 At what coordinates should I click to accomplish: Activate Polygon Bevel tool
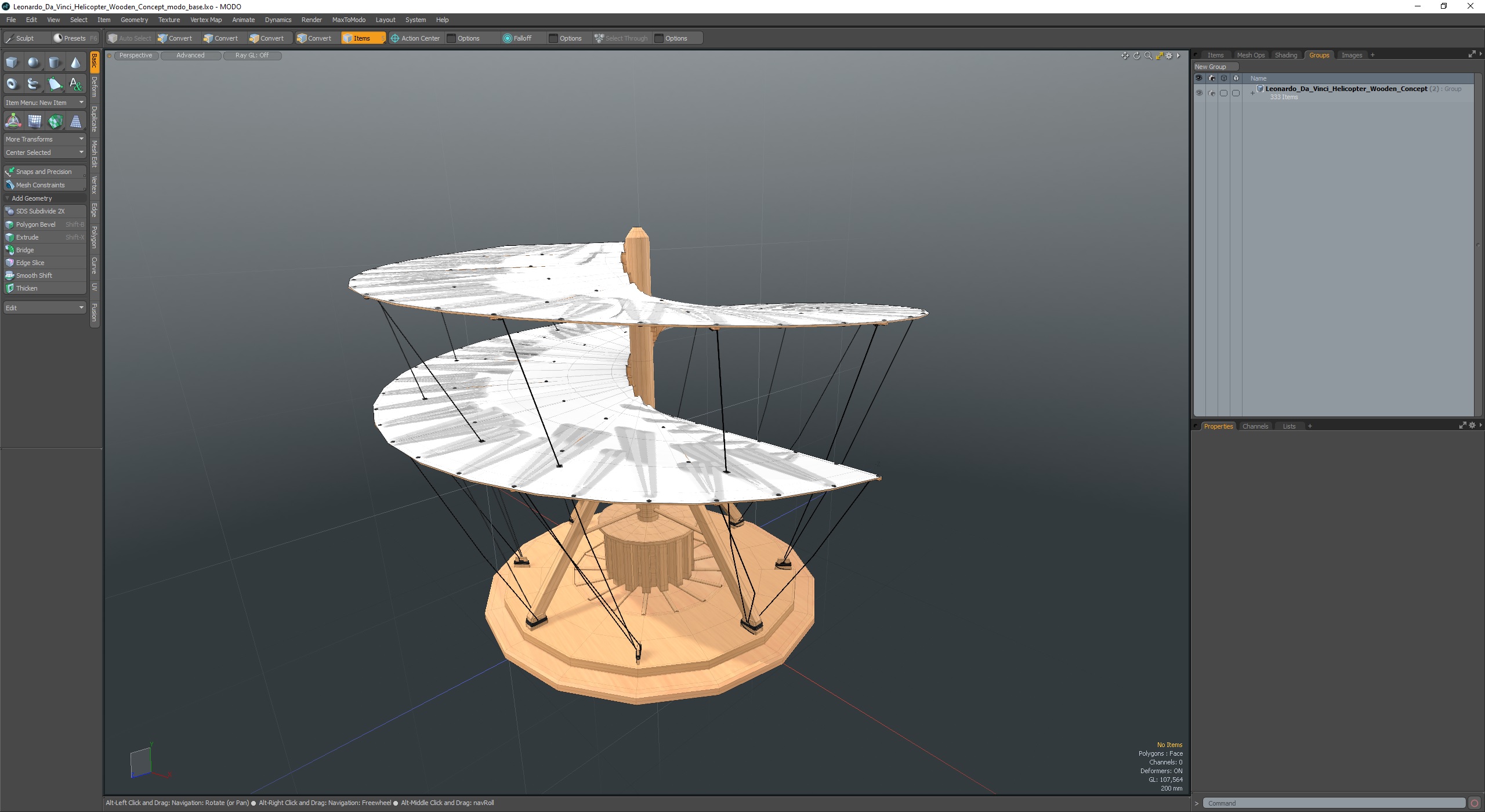(x=45, y=224)
